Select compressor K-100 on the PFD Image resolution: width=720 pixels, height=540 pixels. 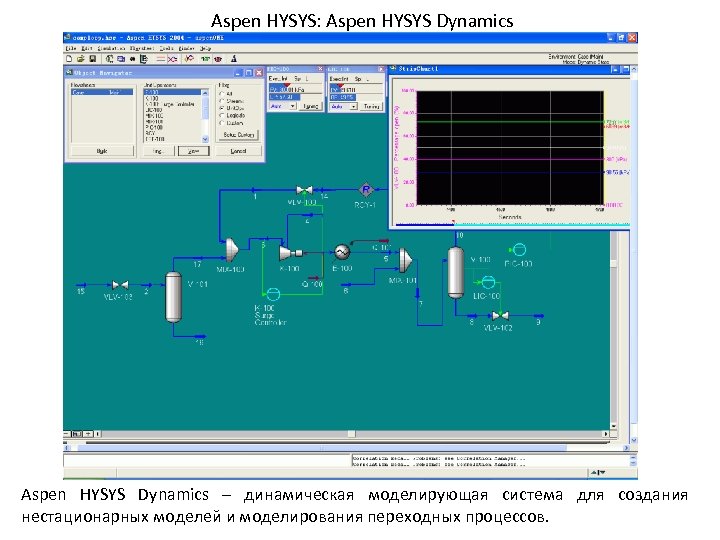click(x=290, y=253)
